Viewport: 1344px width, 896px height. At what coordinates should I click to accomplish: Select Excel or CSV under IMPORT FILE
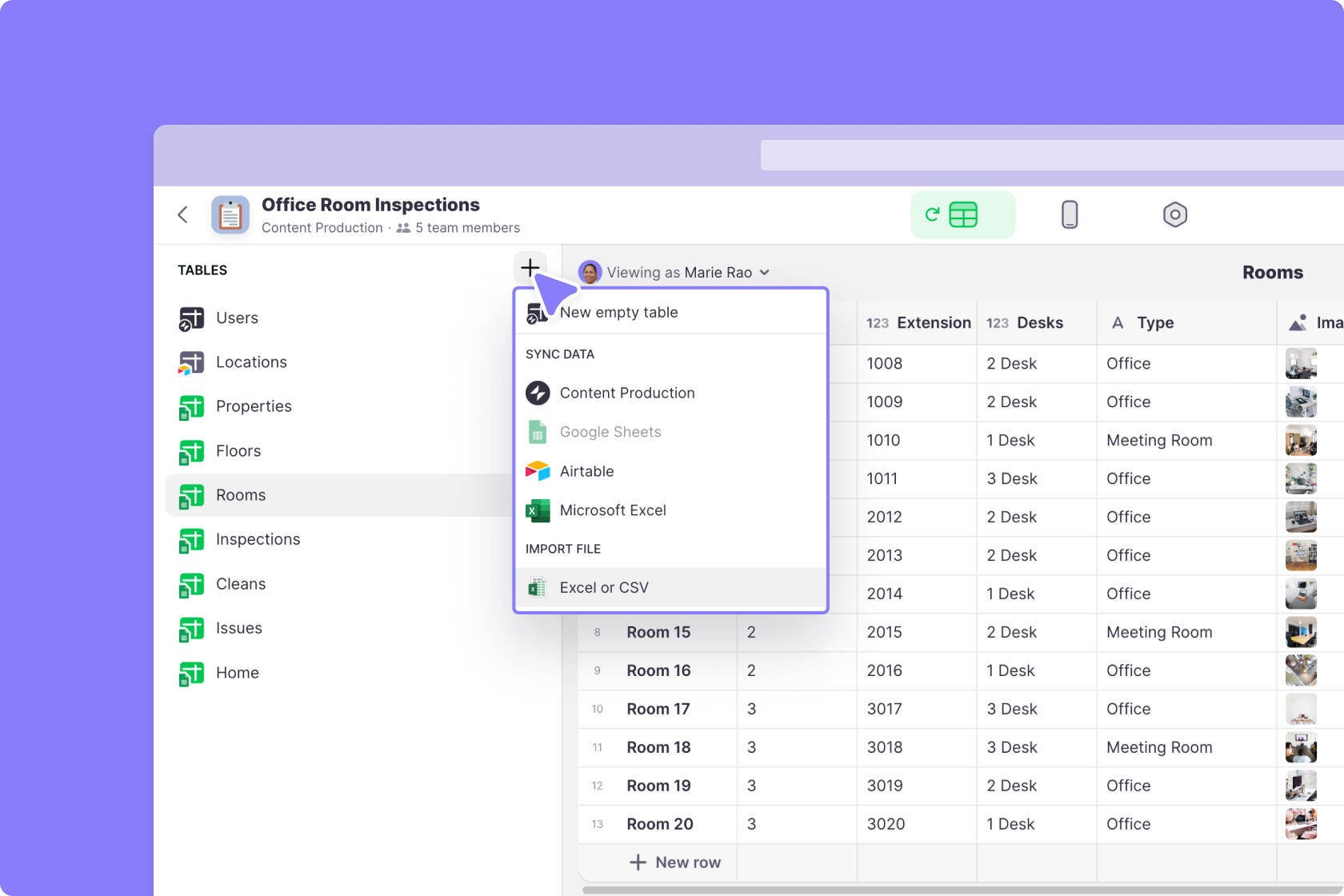(605, 587)
